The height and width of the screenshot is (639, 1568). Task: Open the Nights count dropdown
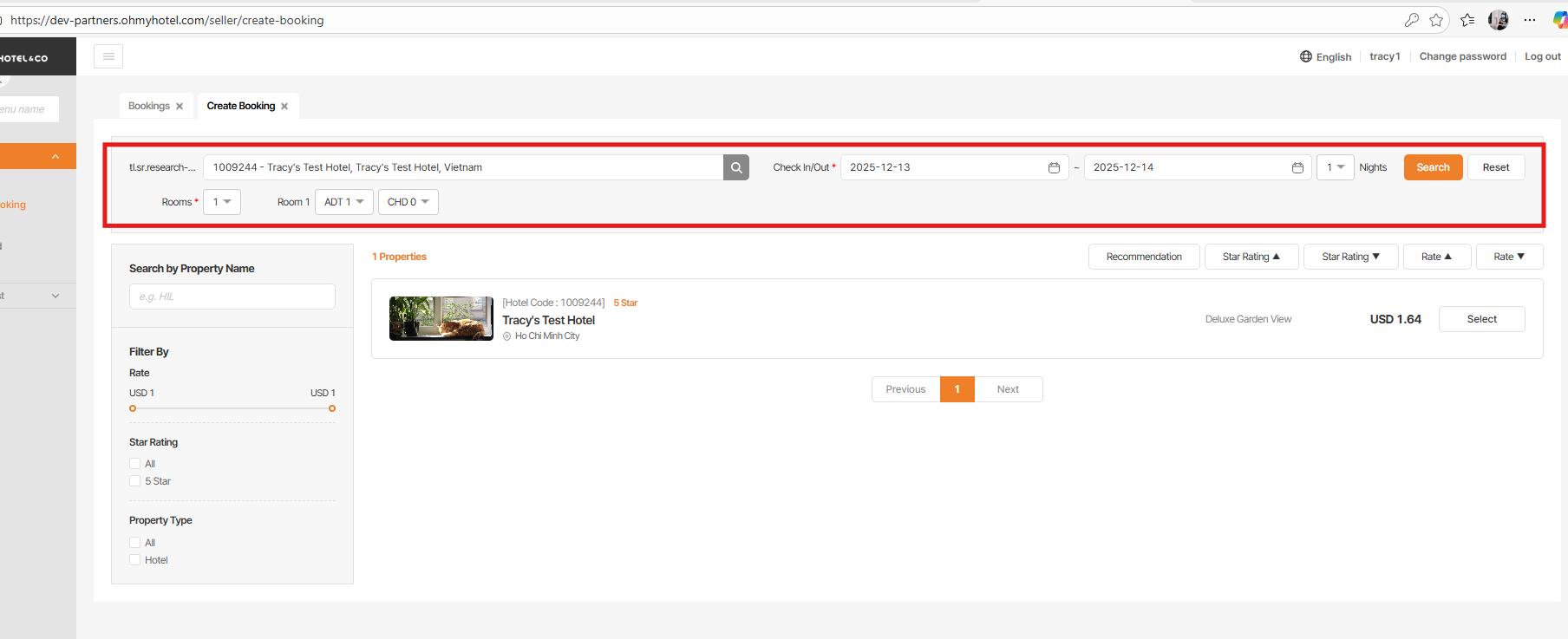click(x=1335, y=167)
